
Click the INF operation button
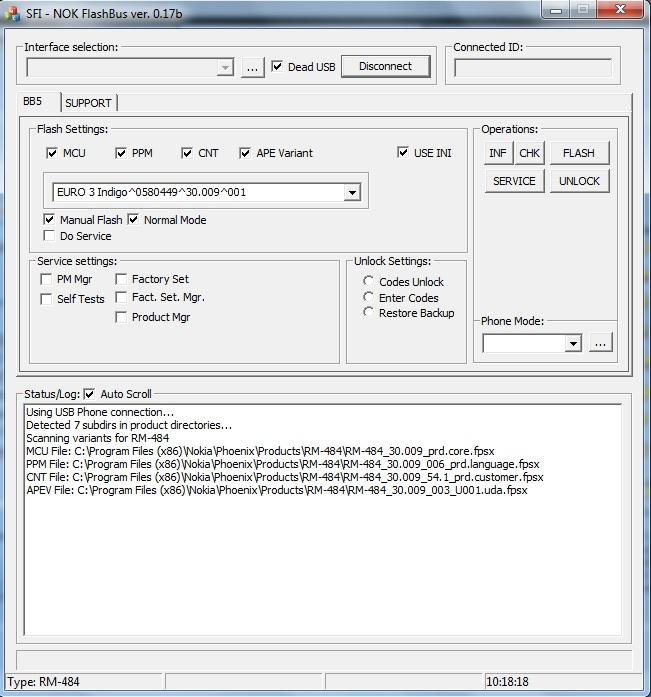(x=498, y=153)
